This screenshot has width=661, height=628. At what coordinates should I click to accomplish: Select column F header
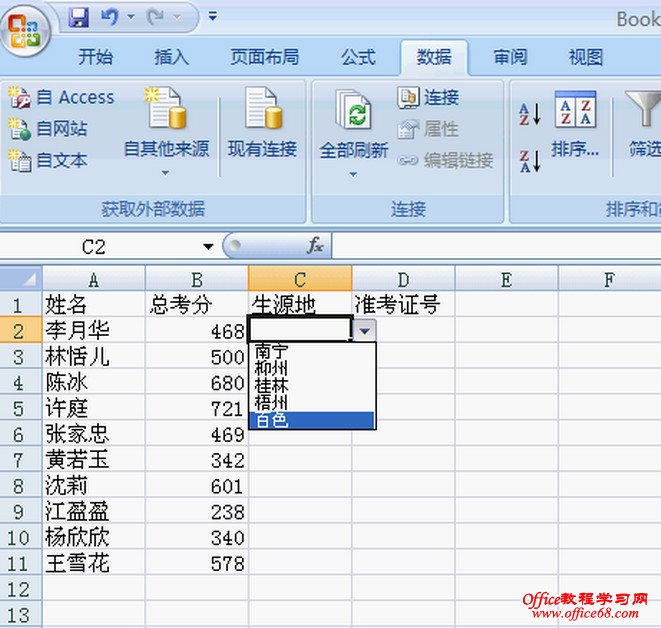610,279
